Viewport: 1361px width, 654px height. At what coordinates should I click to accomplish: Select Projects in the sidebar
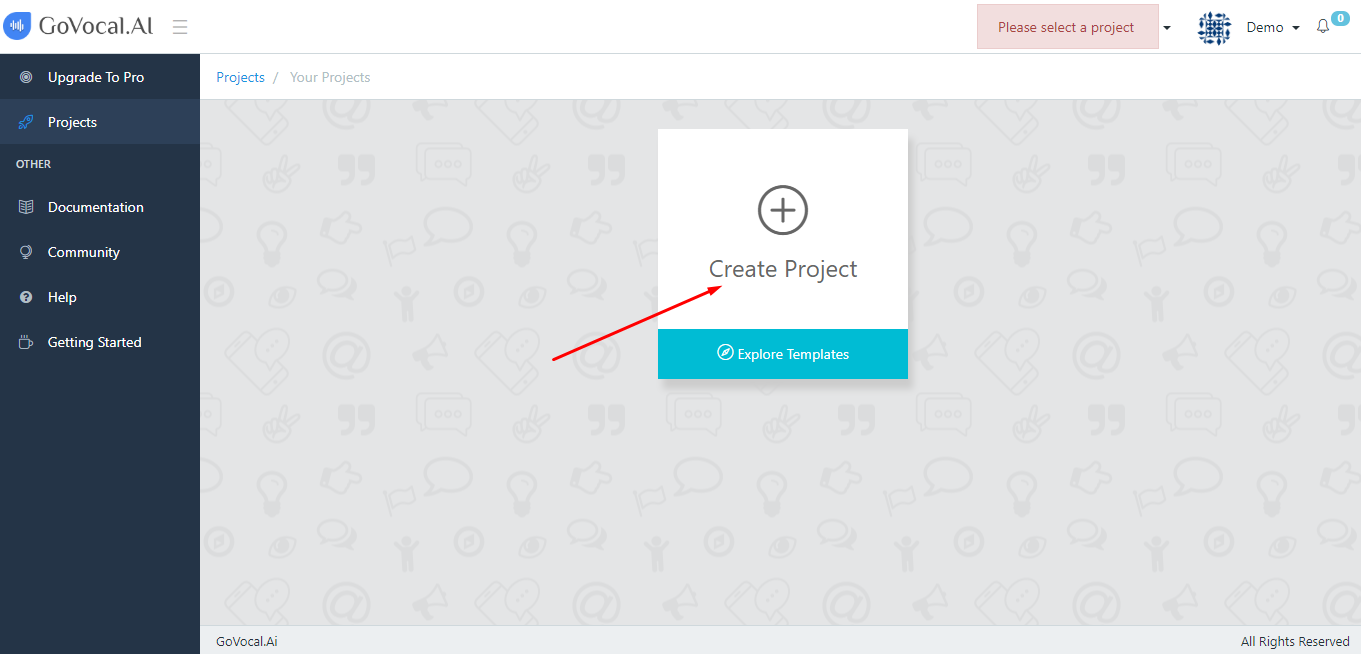click(x=100, y=122)
